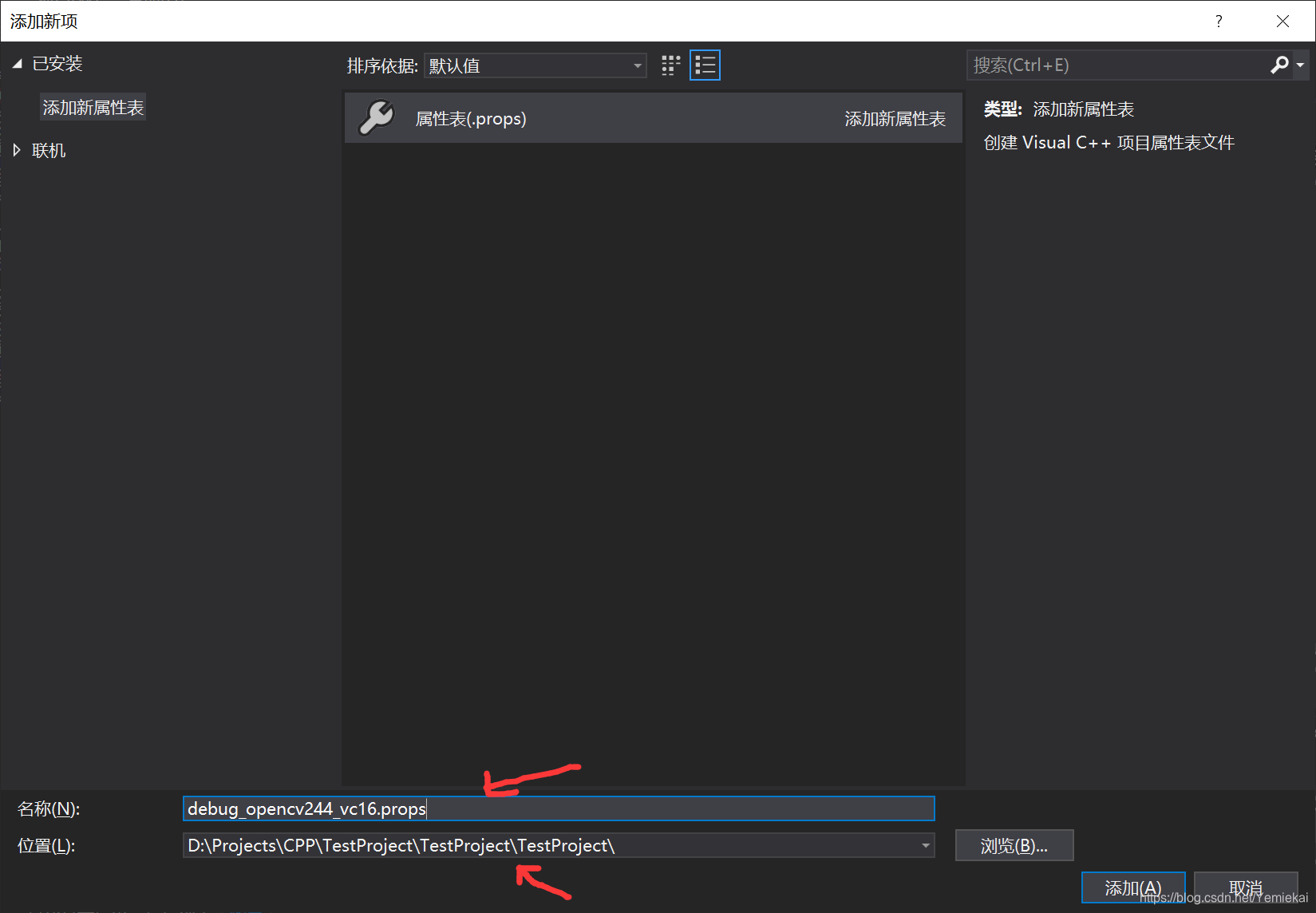This screenshot has width=1316, height=913.
Task: Click the 取消 cancel button
Action: (1246, 887)
